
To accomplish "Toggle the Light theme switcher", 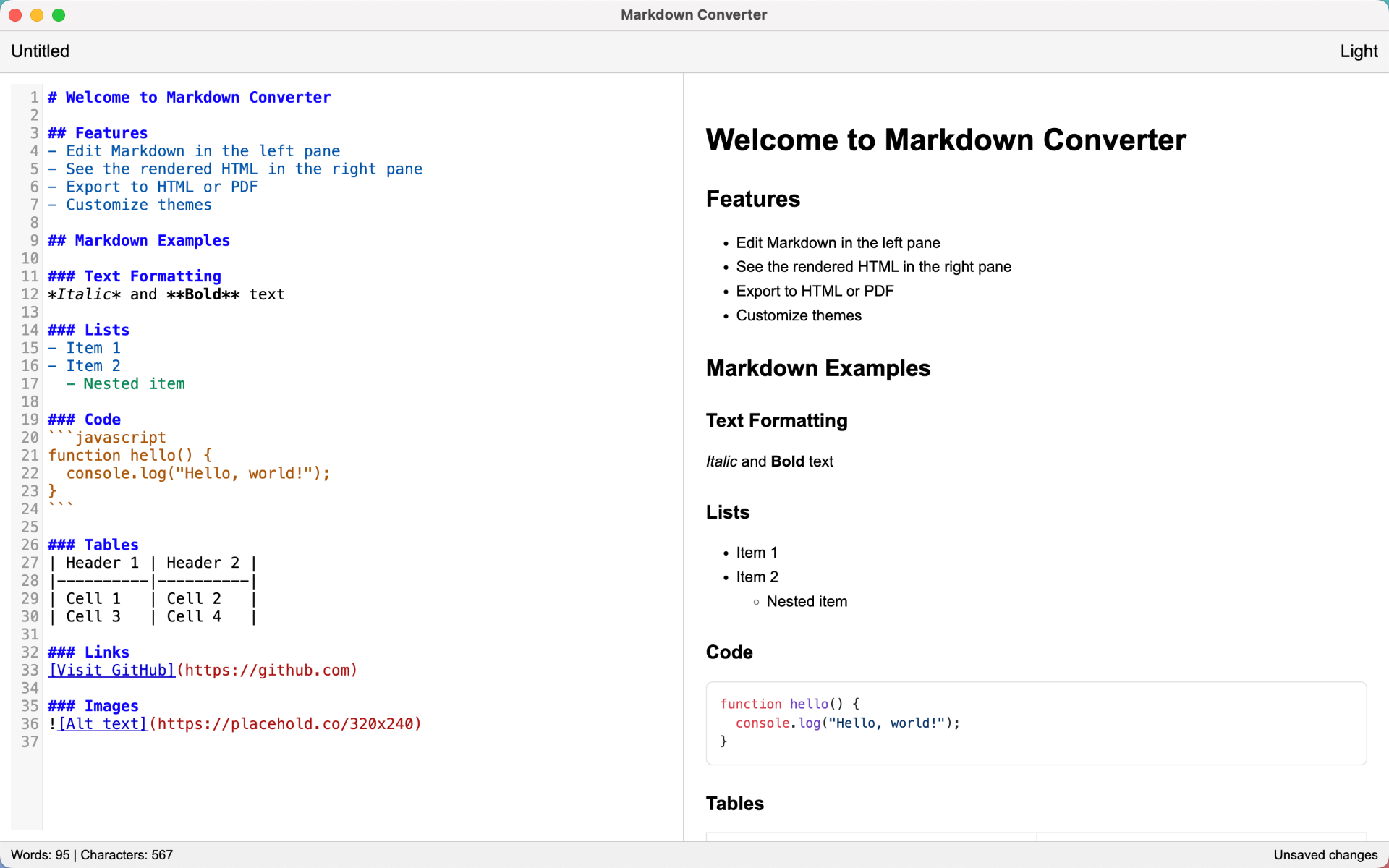I will tap(1358, 51).
